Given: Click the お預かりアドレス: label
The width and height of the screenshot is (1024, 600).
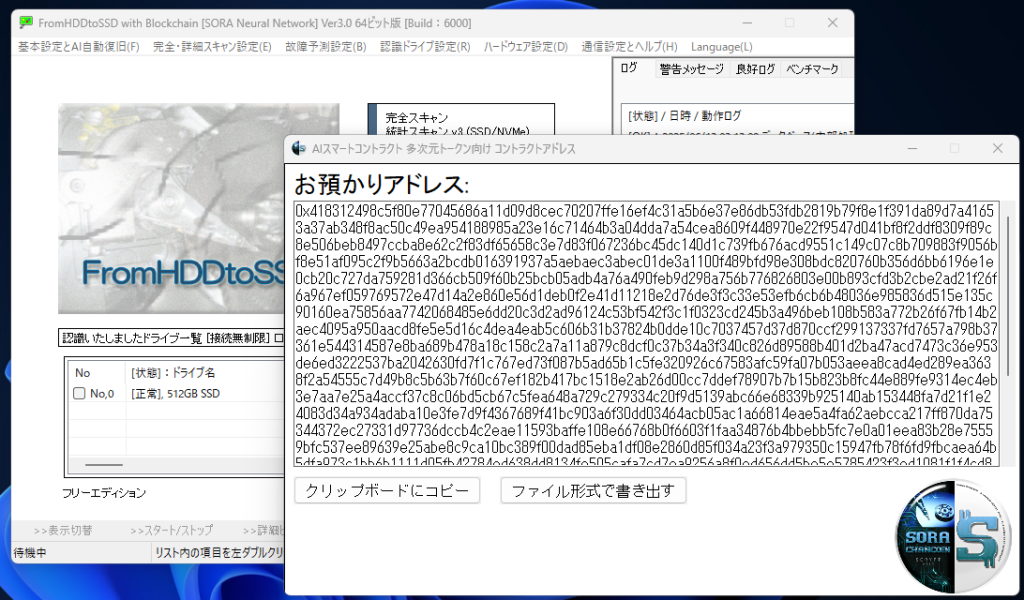Looking at the screenshot, I should 381,184.
